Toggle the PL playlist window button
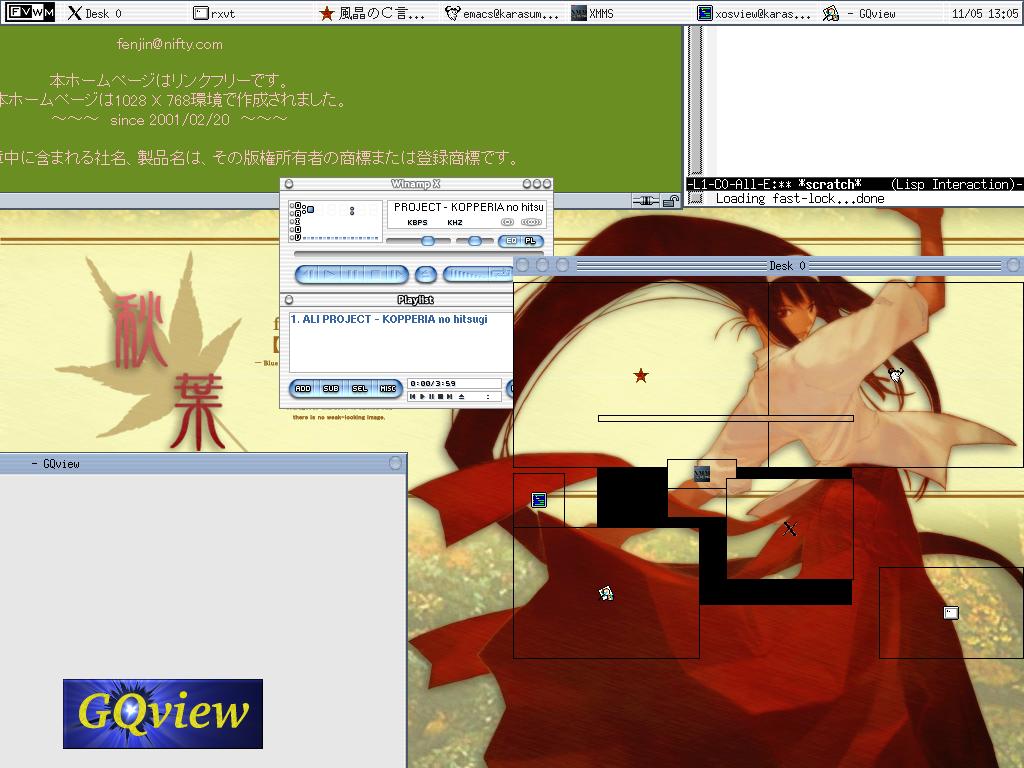The width and height of the screenshot is (1024, 768). [x=530, y=241]
